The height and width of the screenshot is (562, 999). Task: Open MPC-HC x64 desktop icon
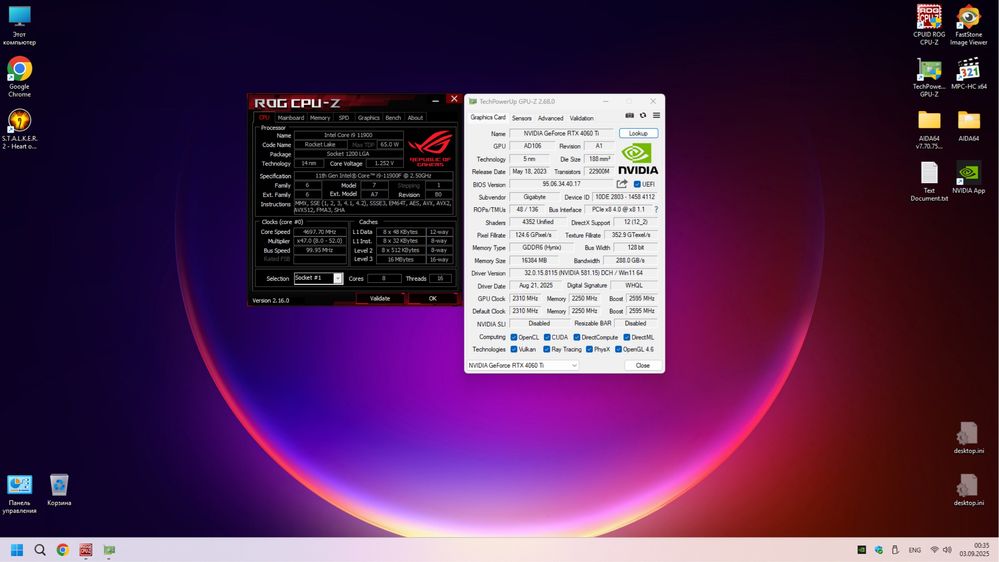pyautogui.click(x=968, y=73)
